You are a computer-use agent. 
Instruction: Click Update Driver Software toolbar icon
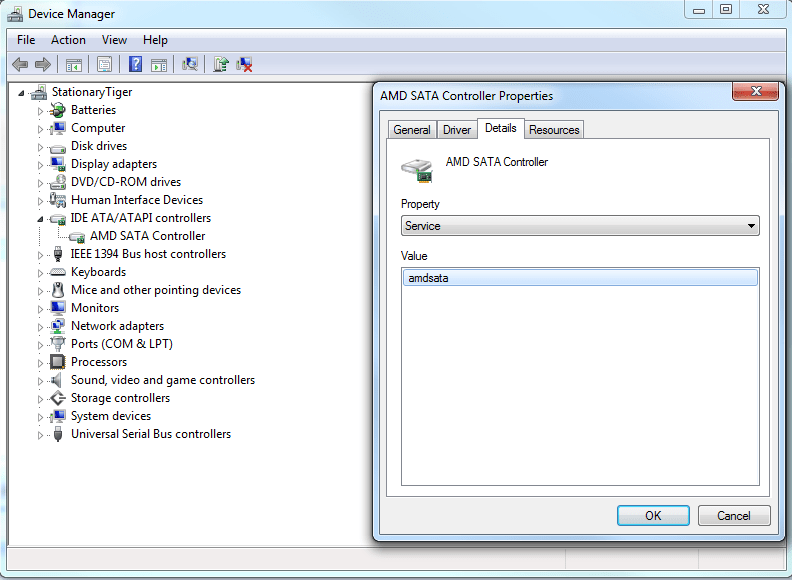221,64
